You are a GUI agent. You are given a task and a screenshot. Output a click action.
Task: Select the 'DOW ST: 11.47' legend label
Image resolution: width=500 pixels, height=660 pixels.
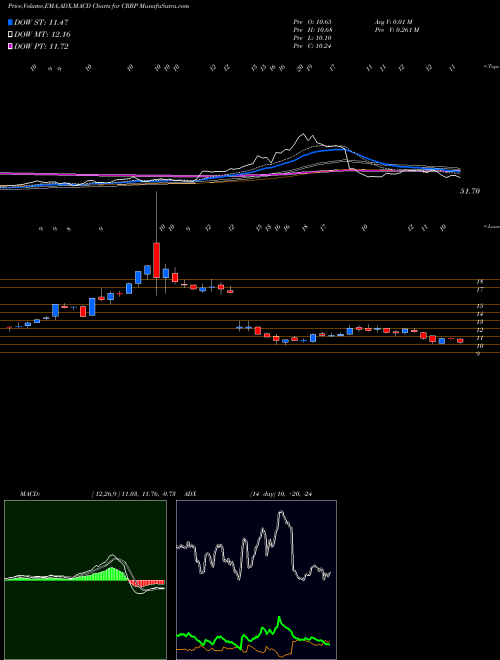click(x=41, y=22)
